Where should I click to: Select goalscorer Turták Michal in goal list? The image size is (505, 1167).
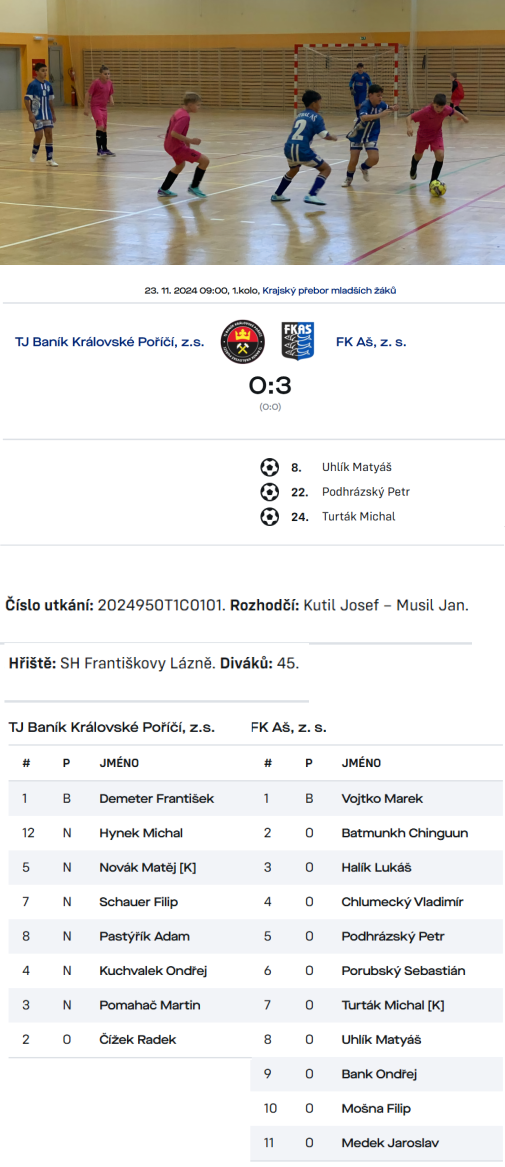point(358,517)
